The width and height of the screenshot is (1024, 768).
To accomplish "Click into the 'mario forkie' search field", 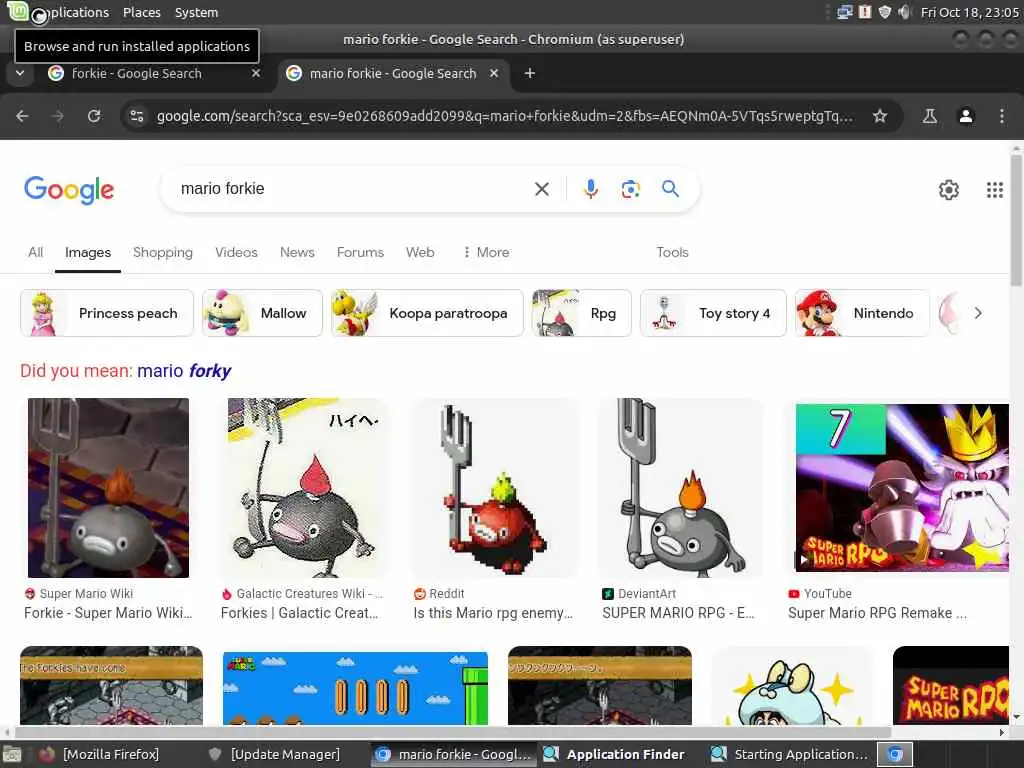I will pyautogui.click(x=353, y=189).
